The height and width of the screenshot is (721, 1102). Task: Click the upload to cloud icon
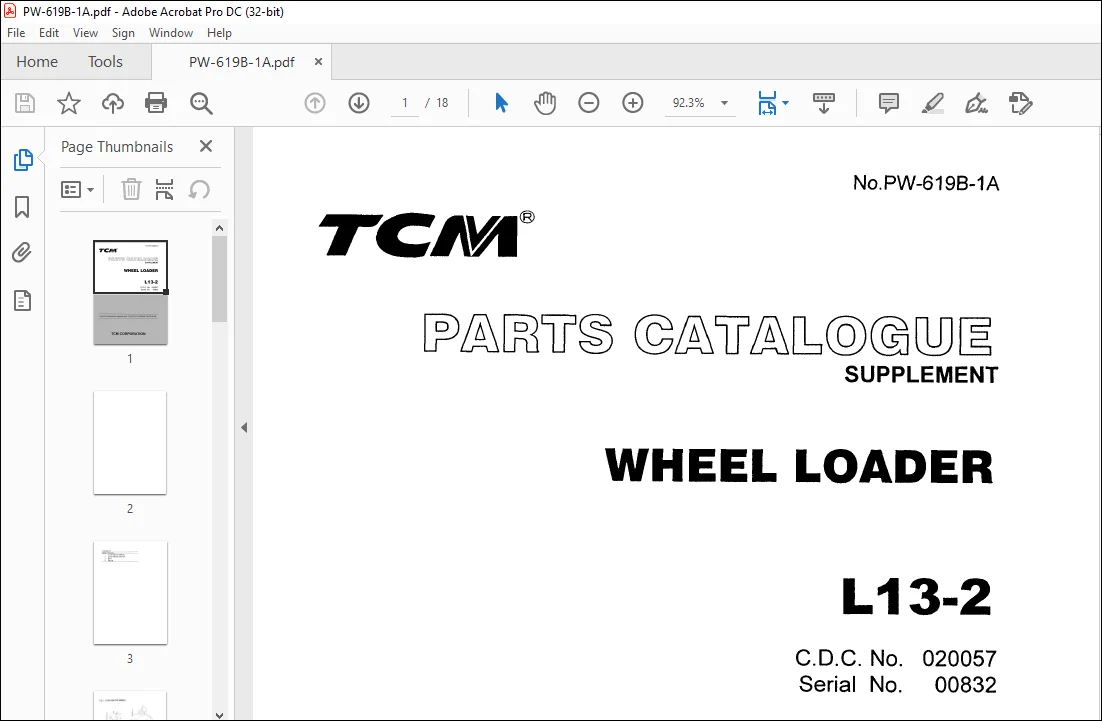click(112, 103)
